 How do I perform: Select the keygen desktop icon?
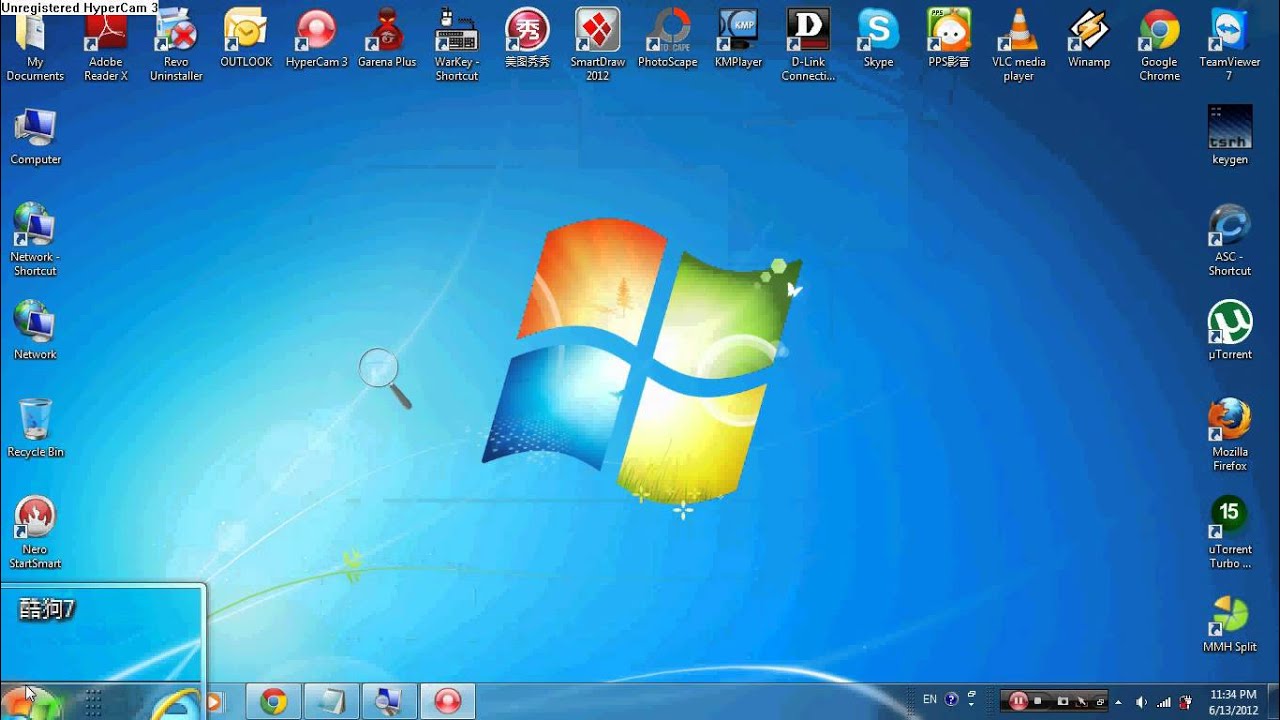1229,136
